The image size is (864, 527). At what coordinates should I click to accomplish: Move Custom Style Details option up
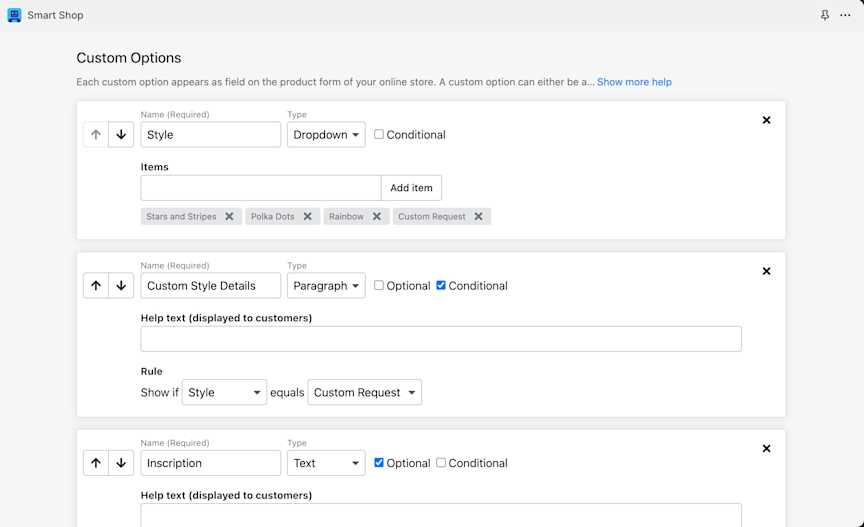click(96, 286)
